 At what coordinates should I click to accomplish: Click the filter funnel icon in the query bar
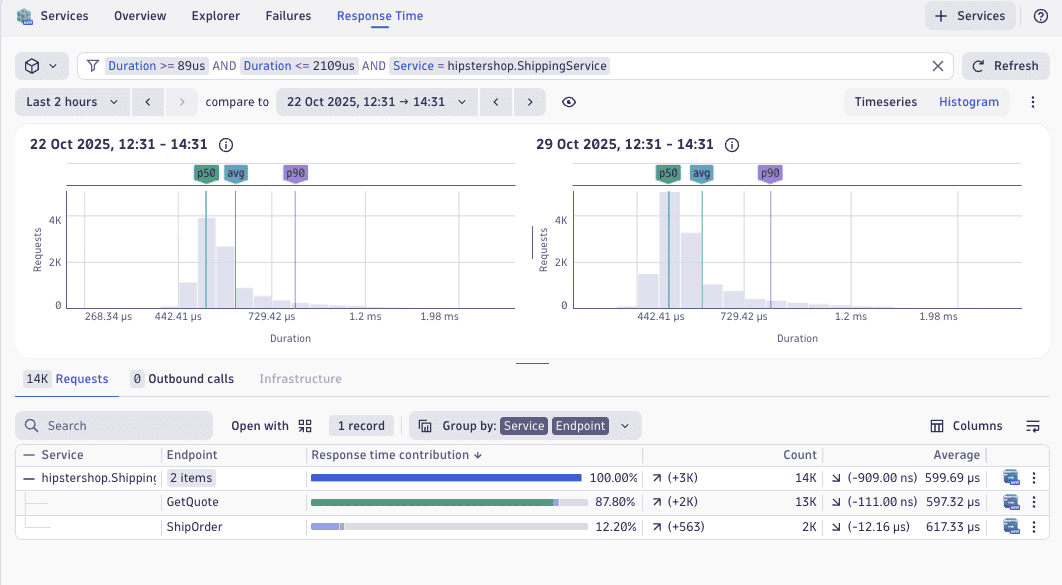92,65
